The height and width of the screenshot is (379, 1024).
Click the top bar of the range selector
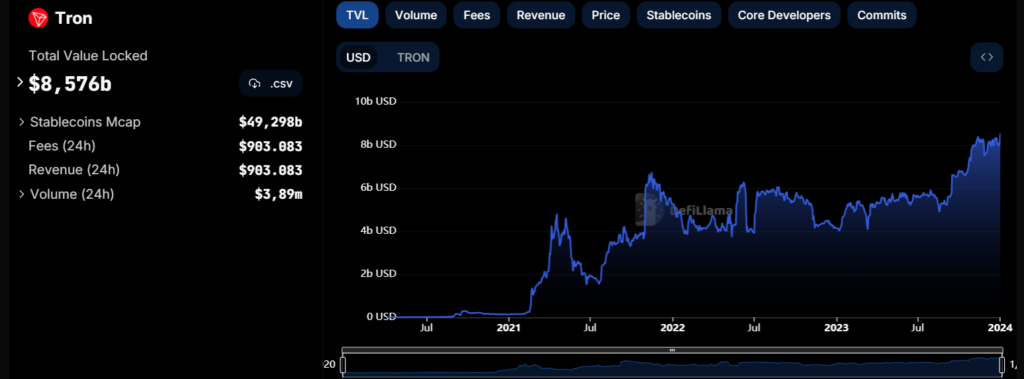tap(672, 350)
